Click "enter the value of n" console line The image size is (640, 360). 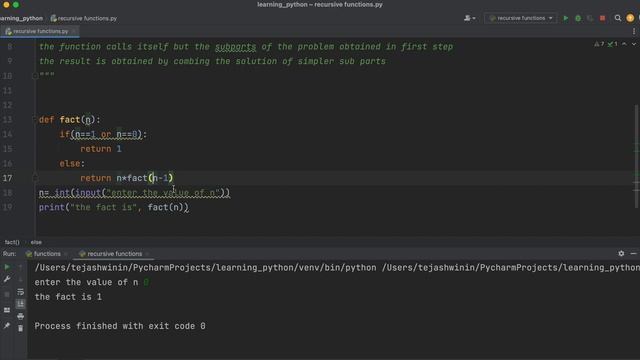(x=86, y=282)
